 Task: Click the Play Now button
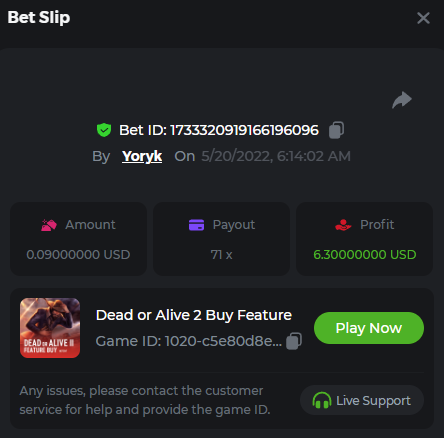point(369,328)
